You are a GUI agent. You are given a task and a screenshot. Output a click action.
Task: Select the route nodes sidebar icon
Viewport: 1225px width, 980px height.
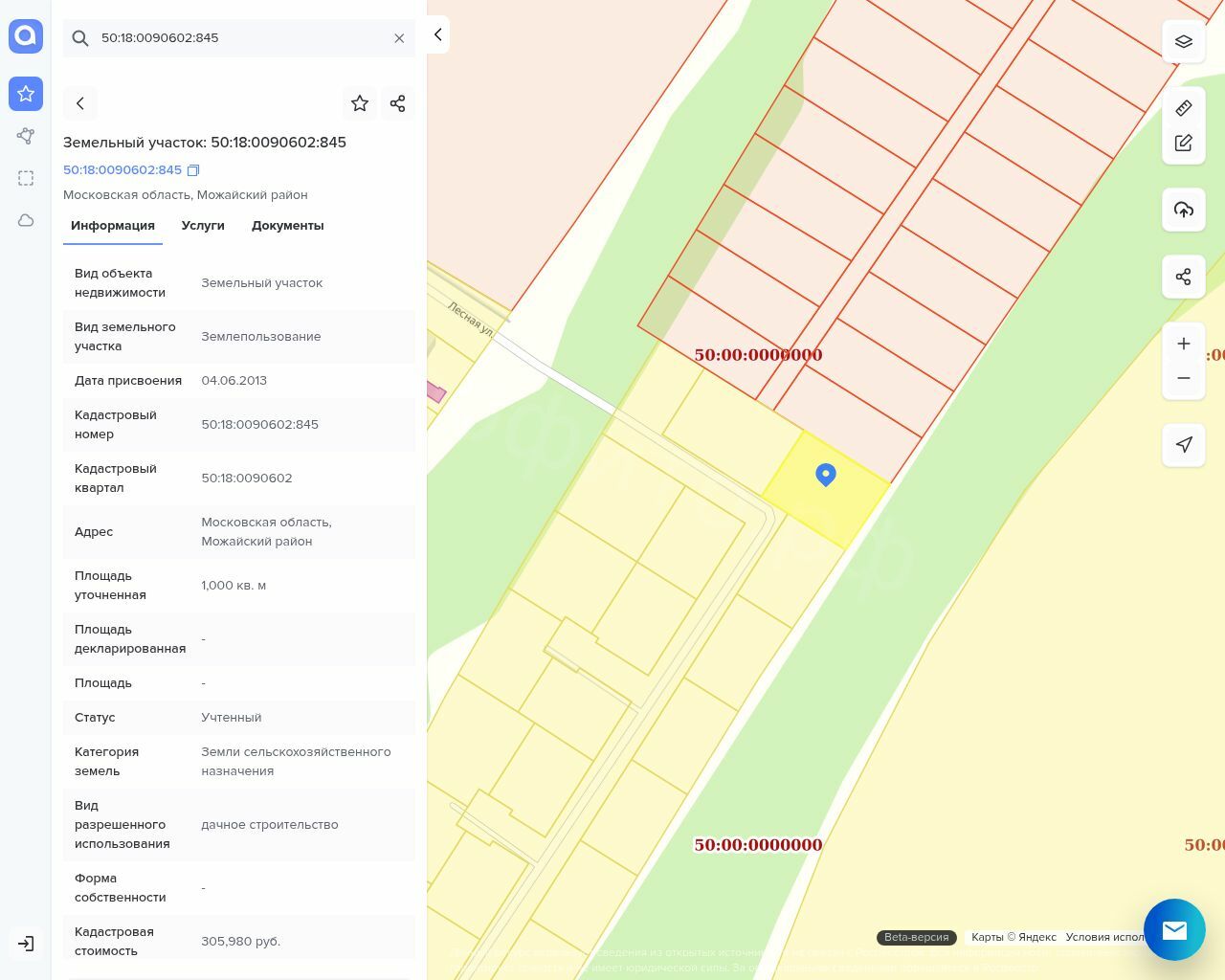26,136
